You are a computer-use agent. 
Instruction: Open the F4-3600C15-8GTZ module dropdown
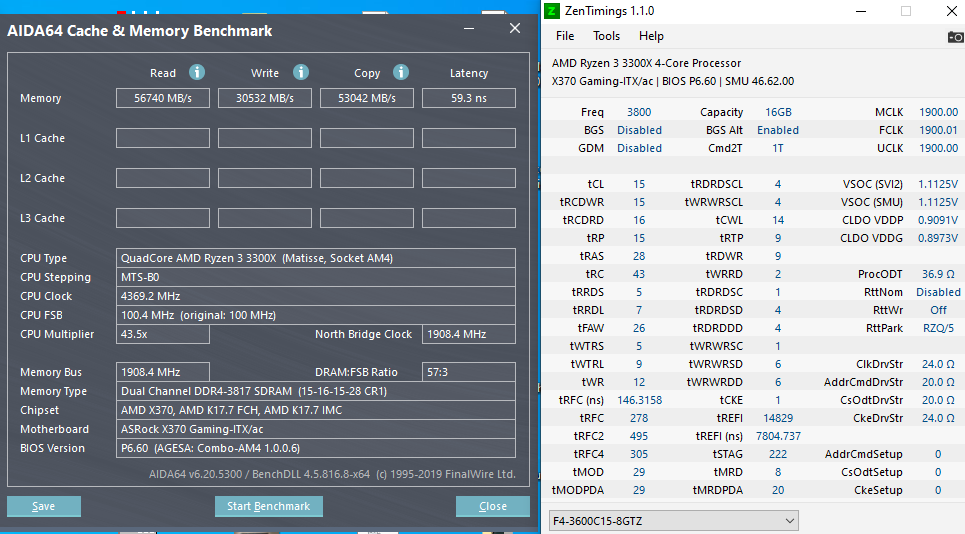[x=673, y=520]
